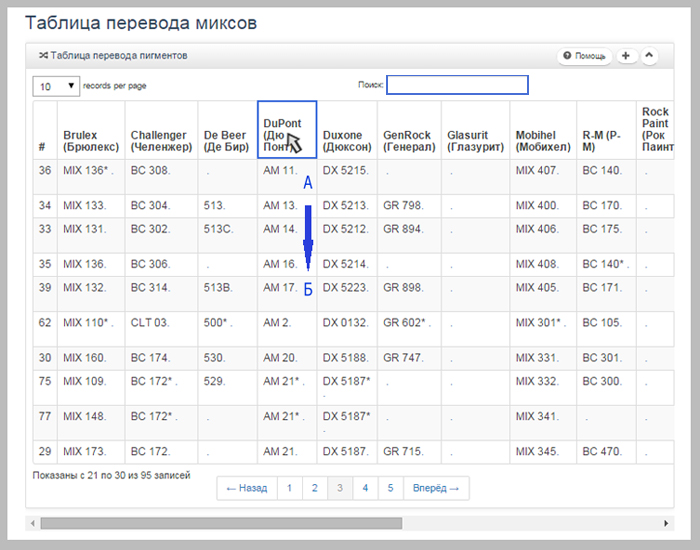This screenshot has width=700, height=550.
Task: Sort by Duxone (Дюксон) column header
Action: coord(347,130)
